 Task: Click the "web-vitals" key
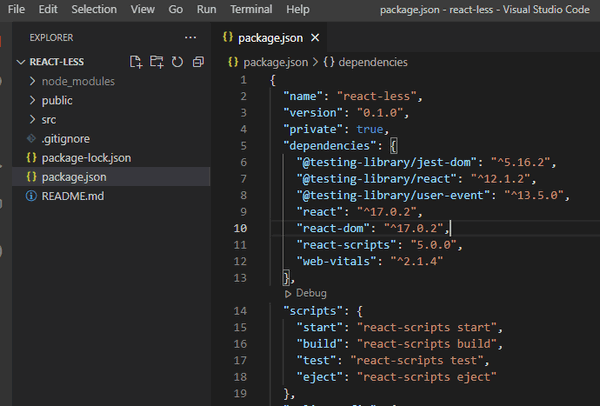click(337, 261)
